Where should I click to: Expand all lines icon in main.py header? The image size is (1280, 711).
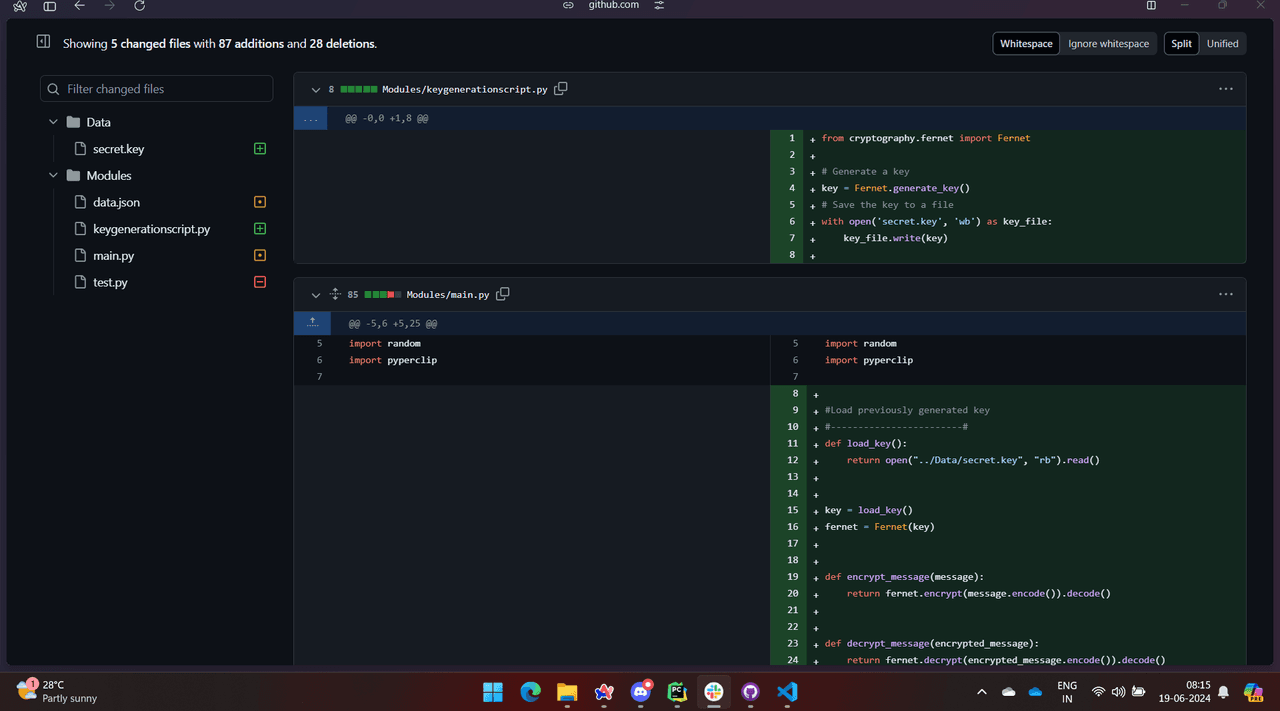pos(335,295)
